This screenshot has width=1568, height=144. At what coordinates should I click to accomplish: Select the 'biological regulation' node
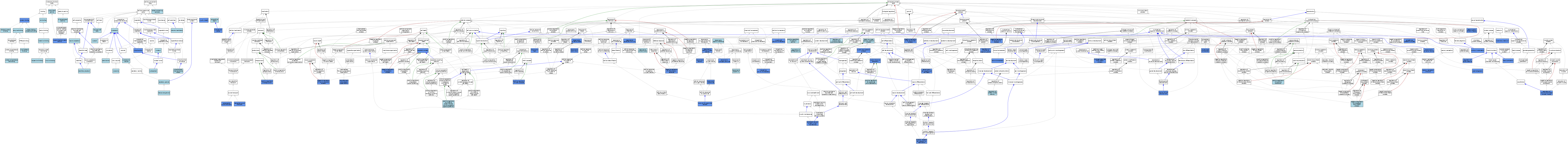[x=889, y=12]
